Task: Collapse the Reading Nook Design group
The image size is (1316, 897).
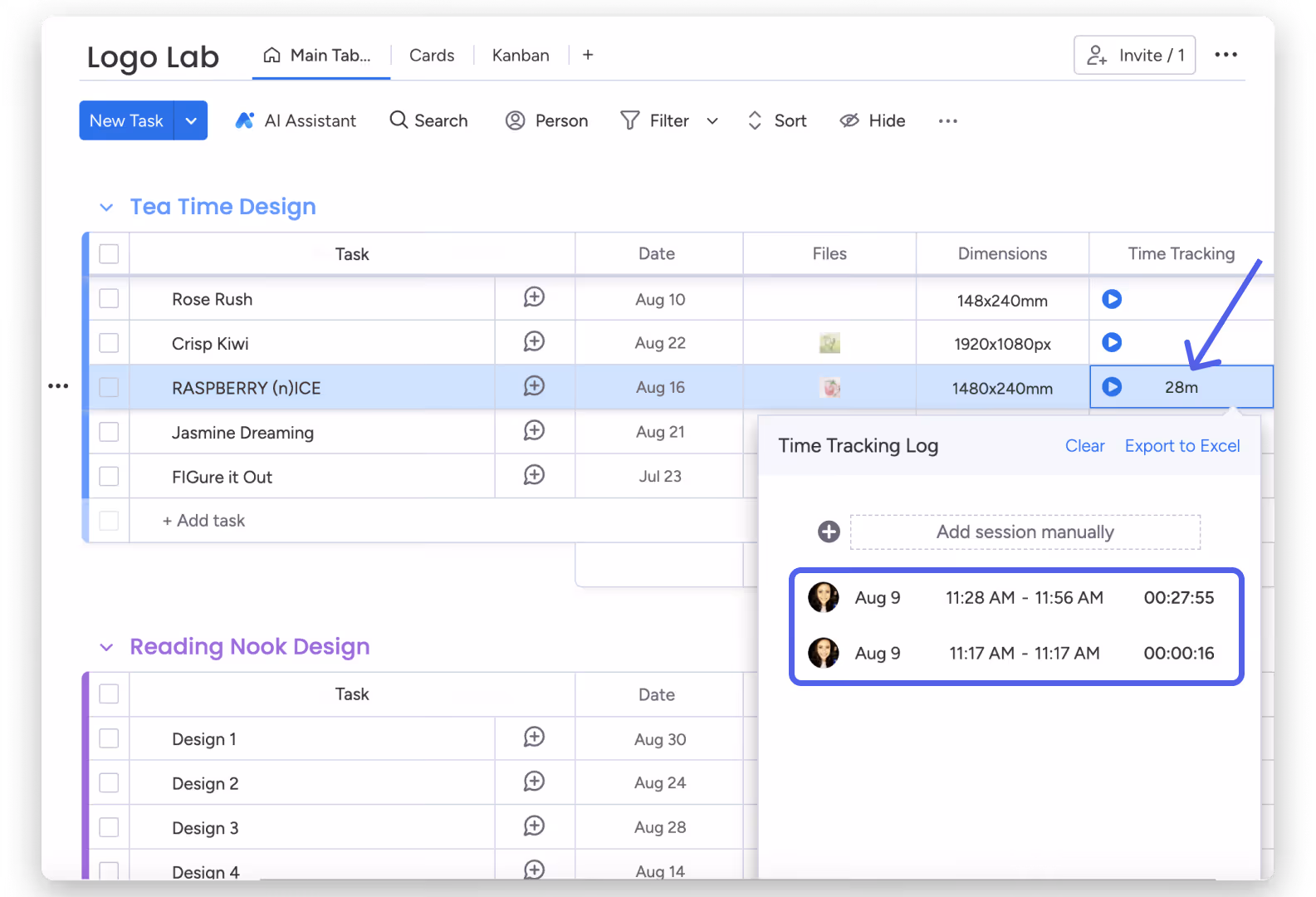Action: click(x=106, y=647)
